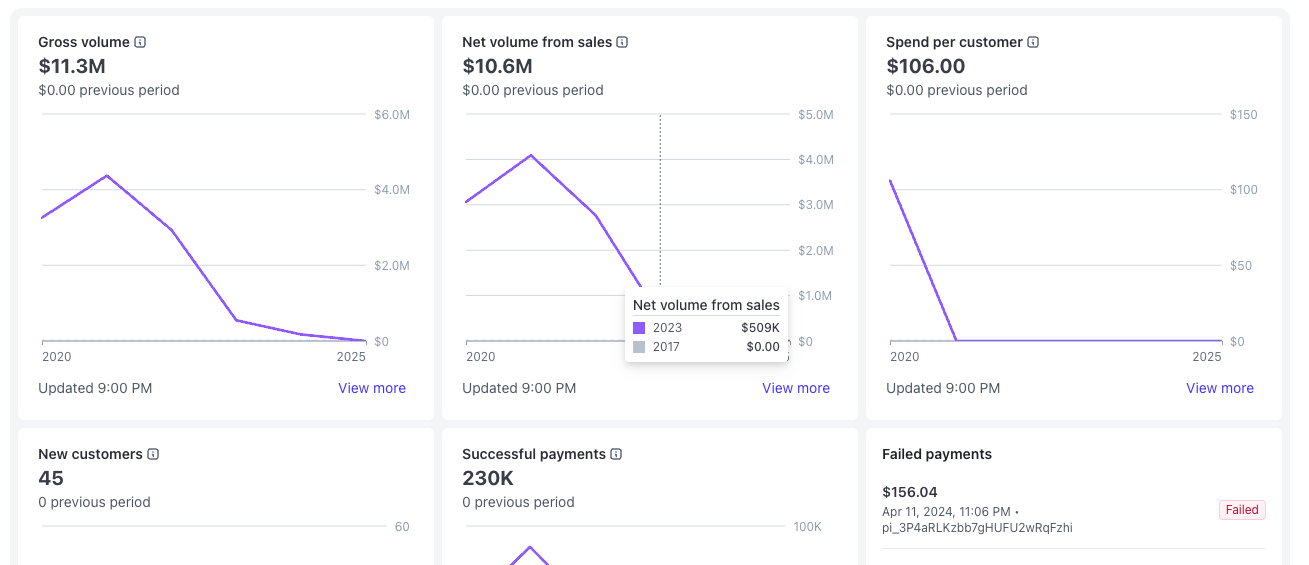Click gray 2017 legend swatch in tooltip

click(x=639, y=347)
